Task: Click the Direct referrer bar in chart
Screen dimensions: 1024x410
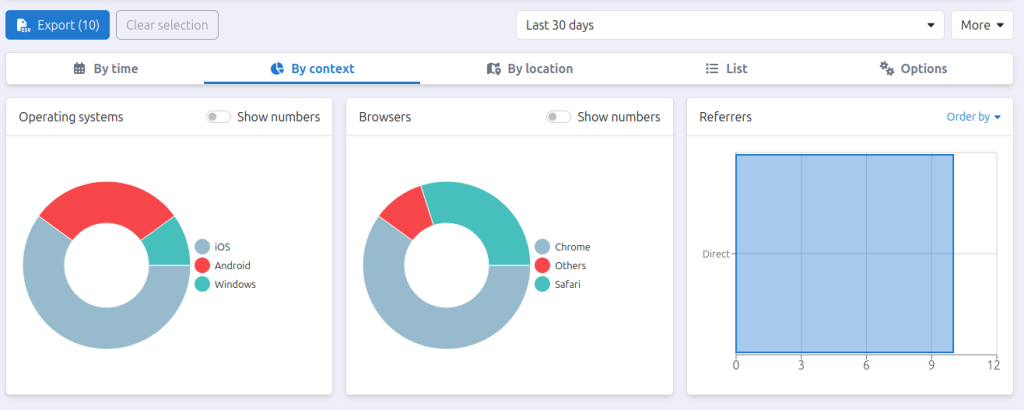Action: 844,253
